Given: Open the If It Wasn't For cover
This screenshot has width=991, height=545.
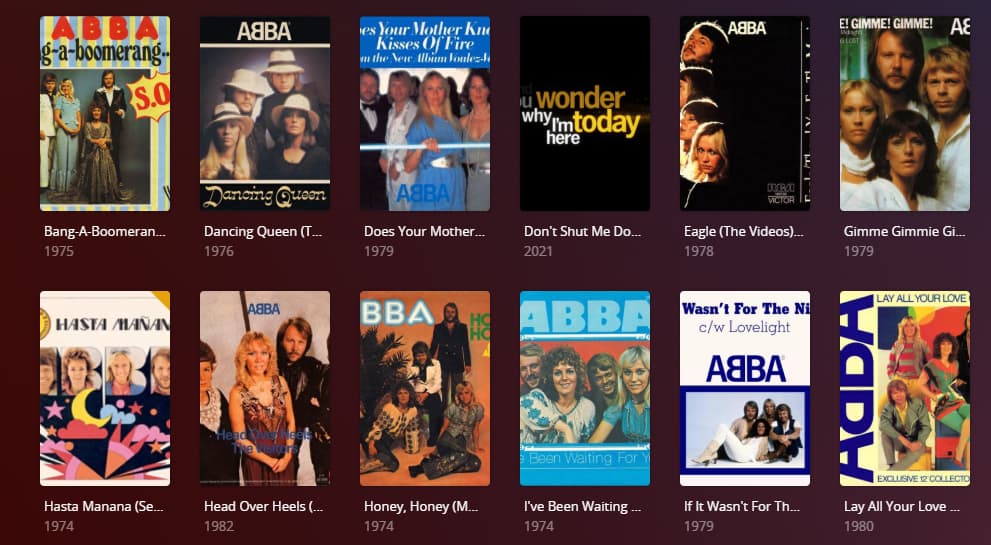Looking at the screenshot, I should tap(745, 388).
